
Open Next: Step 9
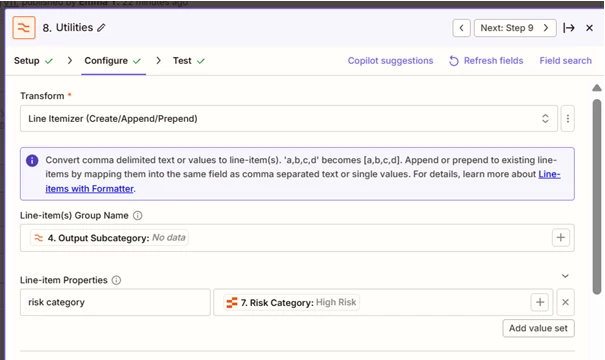tap(515, 28)
